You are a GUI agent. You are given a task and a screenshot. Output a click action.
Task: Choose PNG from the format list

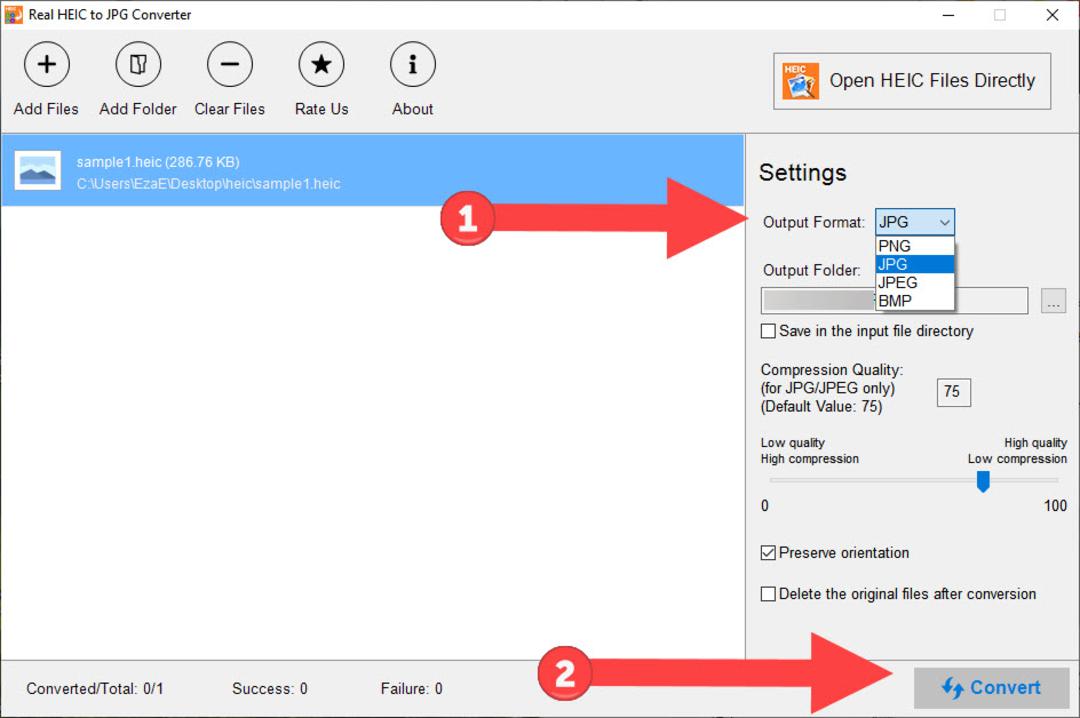coord(915,246)
